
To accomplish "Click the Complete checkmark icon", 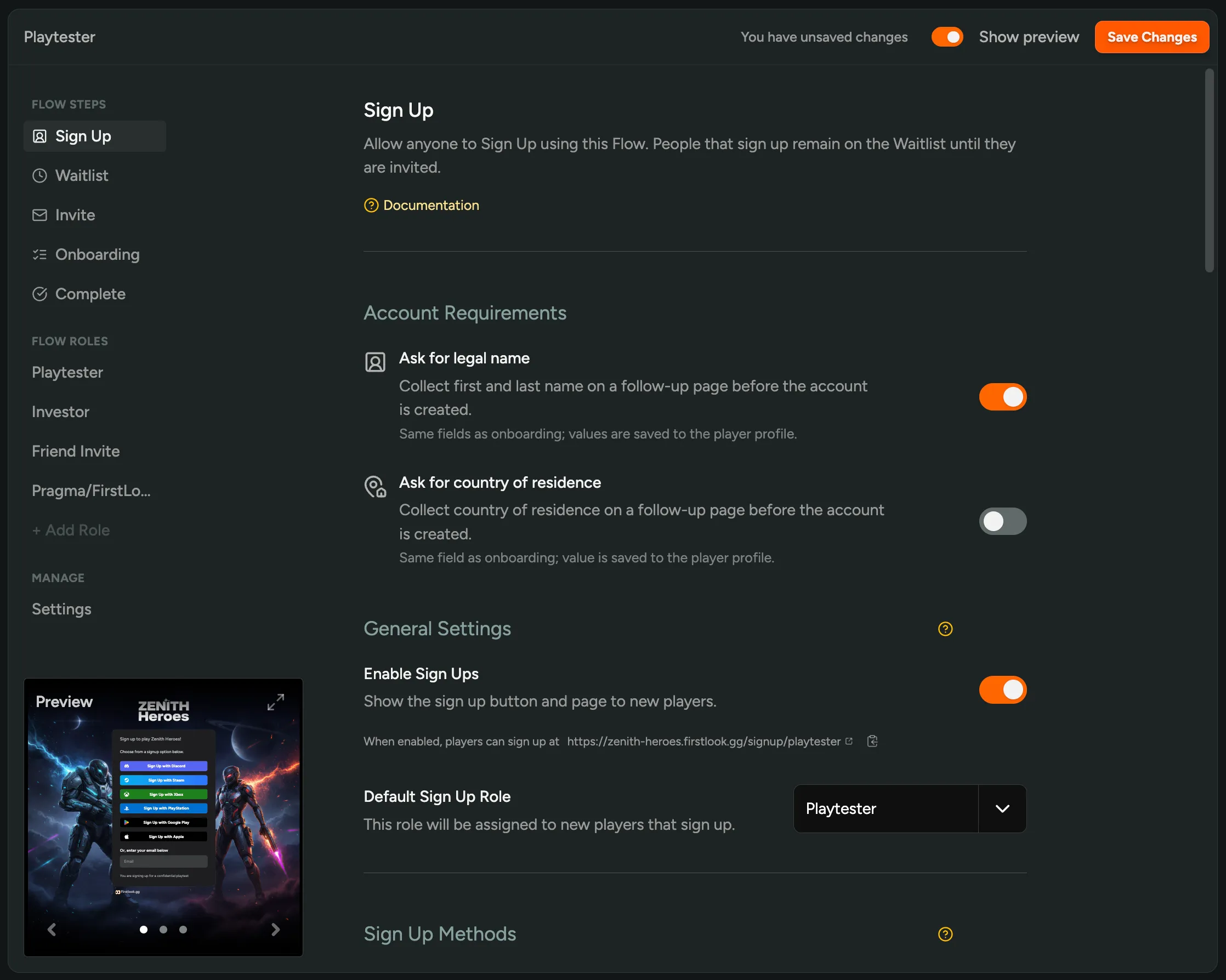I will point(39,294).
